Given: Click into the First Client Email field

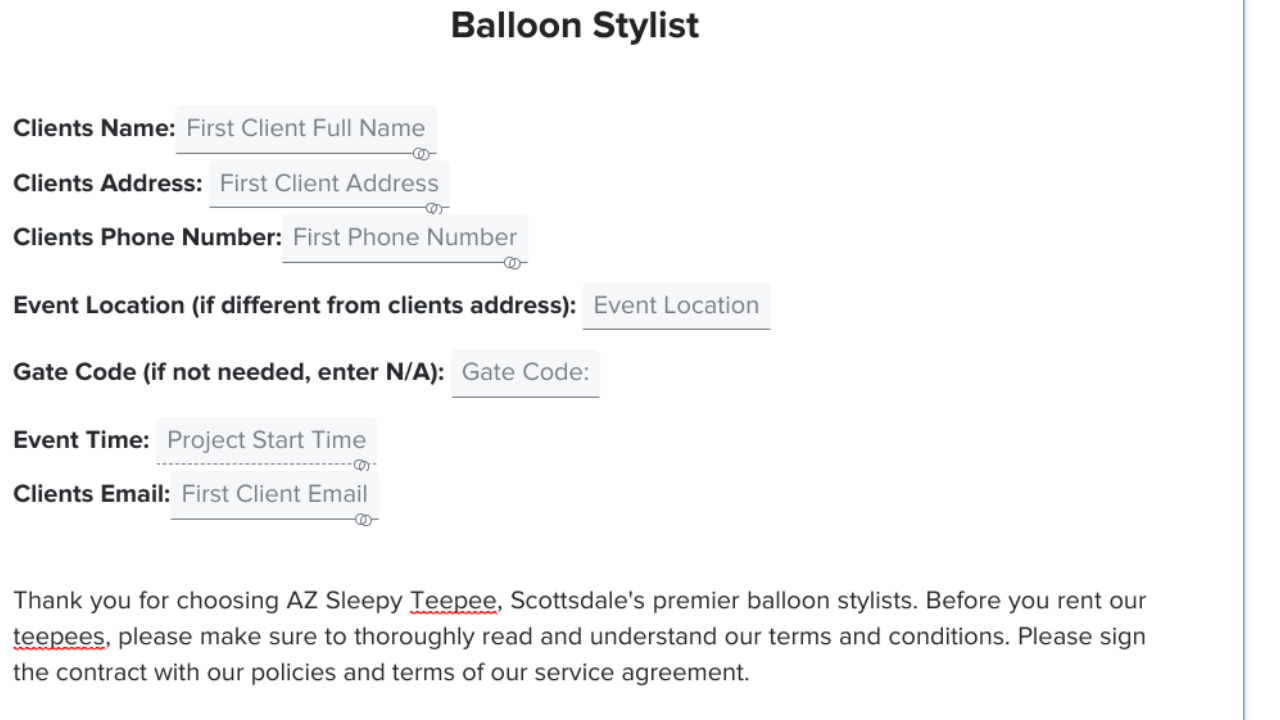Looking at the screenshot, I should coord(274,495).
